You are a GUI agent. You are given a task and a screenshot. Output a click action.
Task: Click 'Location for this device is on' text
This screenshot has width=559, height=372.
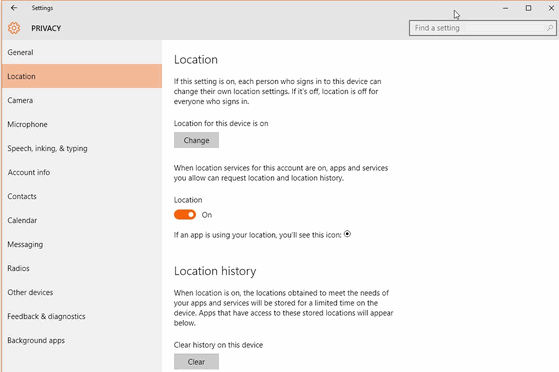click(x=221, y=123)
